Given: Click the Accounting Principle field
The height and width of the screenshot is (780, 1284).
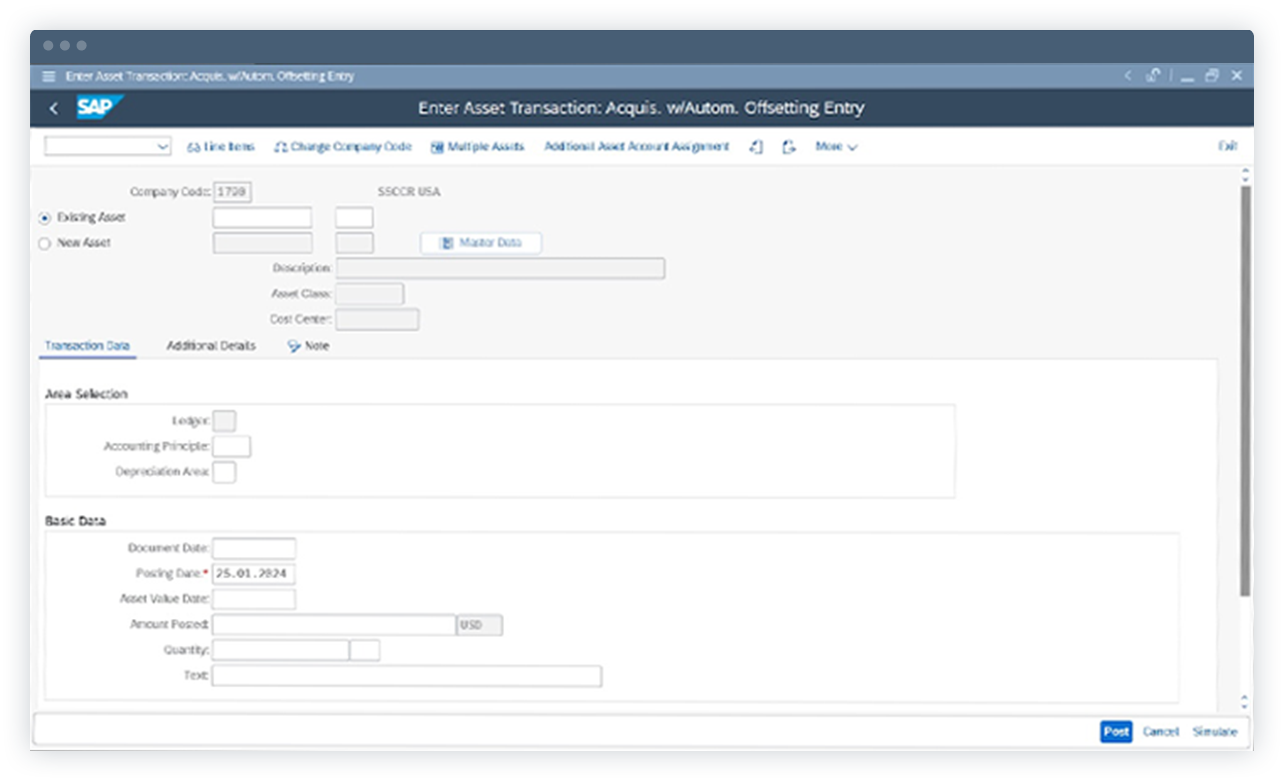Looking at the screenshot, I should [232, 446].
